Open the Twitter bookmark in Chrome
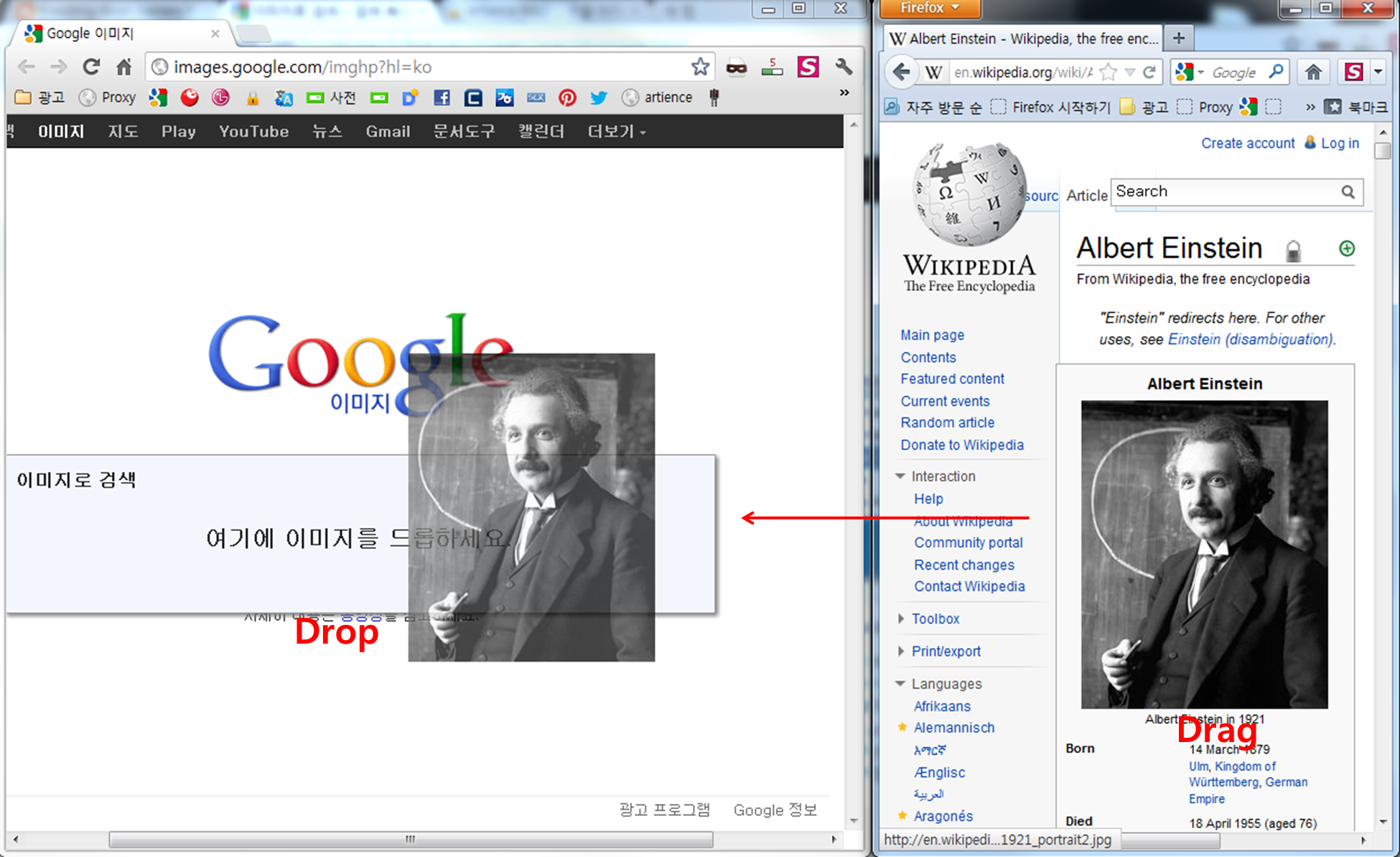 point(599,98)
